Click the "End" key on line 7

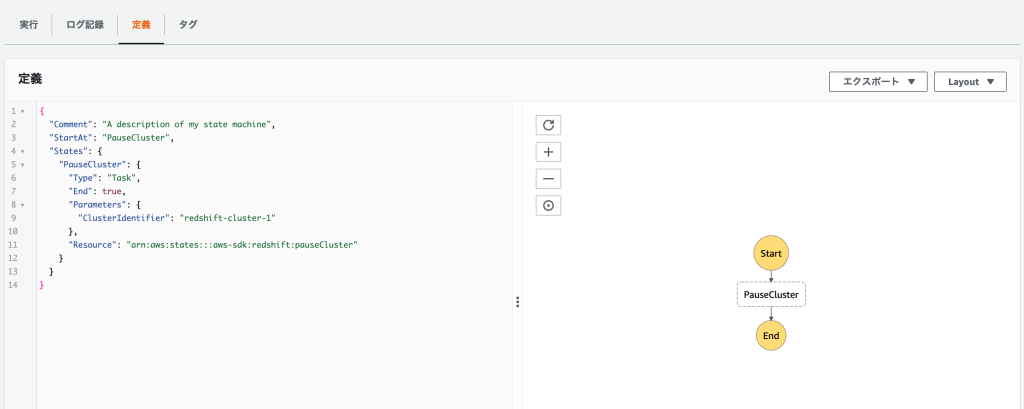pos(81,191)
